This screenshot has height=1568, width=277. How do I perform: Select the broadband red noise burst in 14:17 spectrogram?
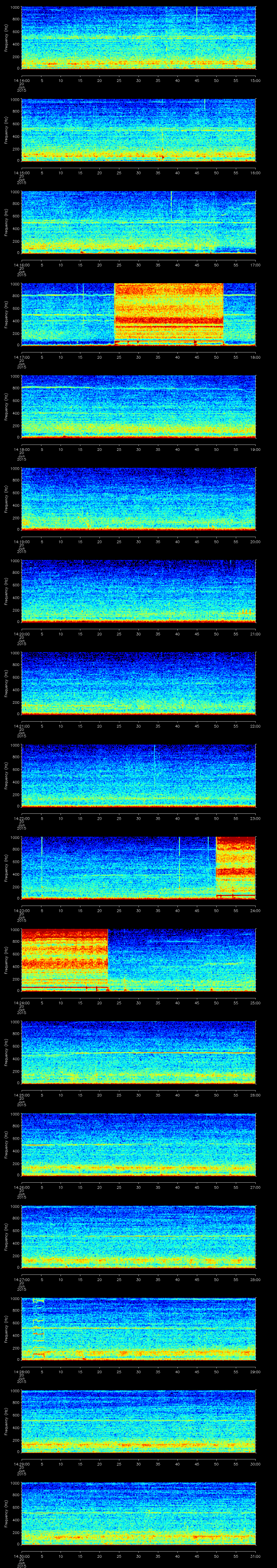(x=169, y=314)
